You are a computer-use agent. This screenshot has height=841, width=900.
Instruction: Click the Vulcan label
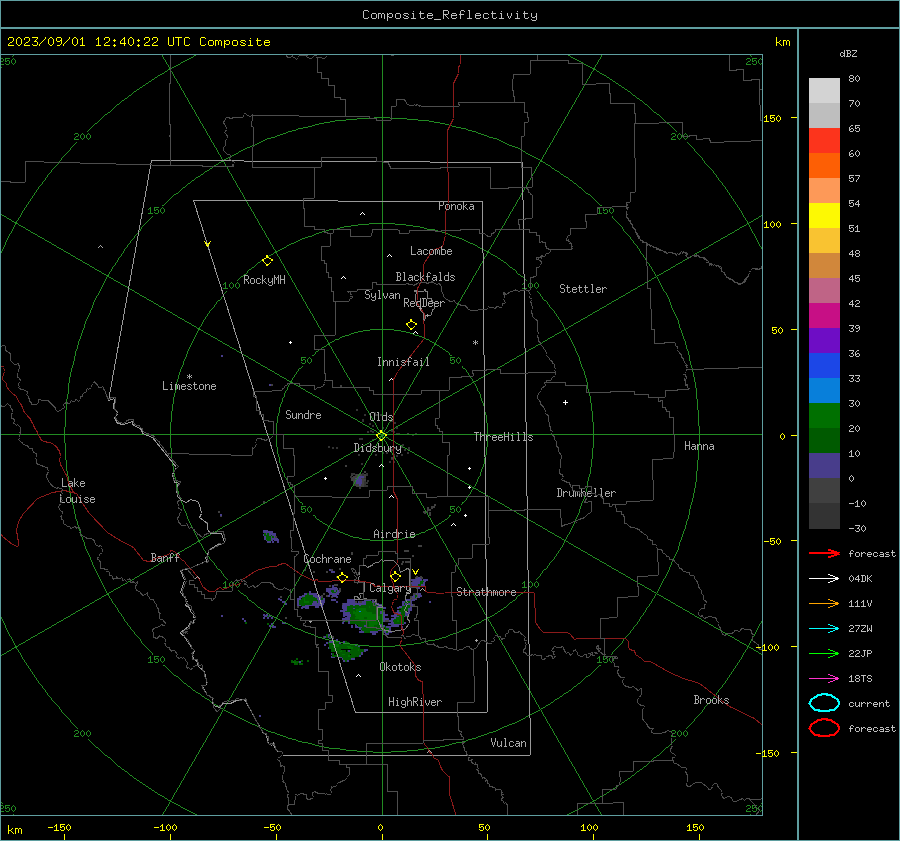[x=508, y=743]
